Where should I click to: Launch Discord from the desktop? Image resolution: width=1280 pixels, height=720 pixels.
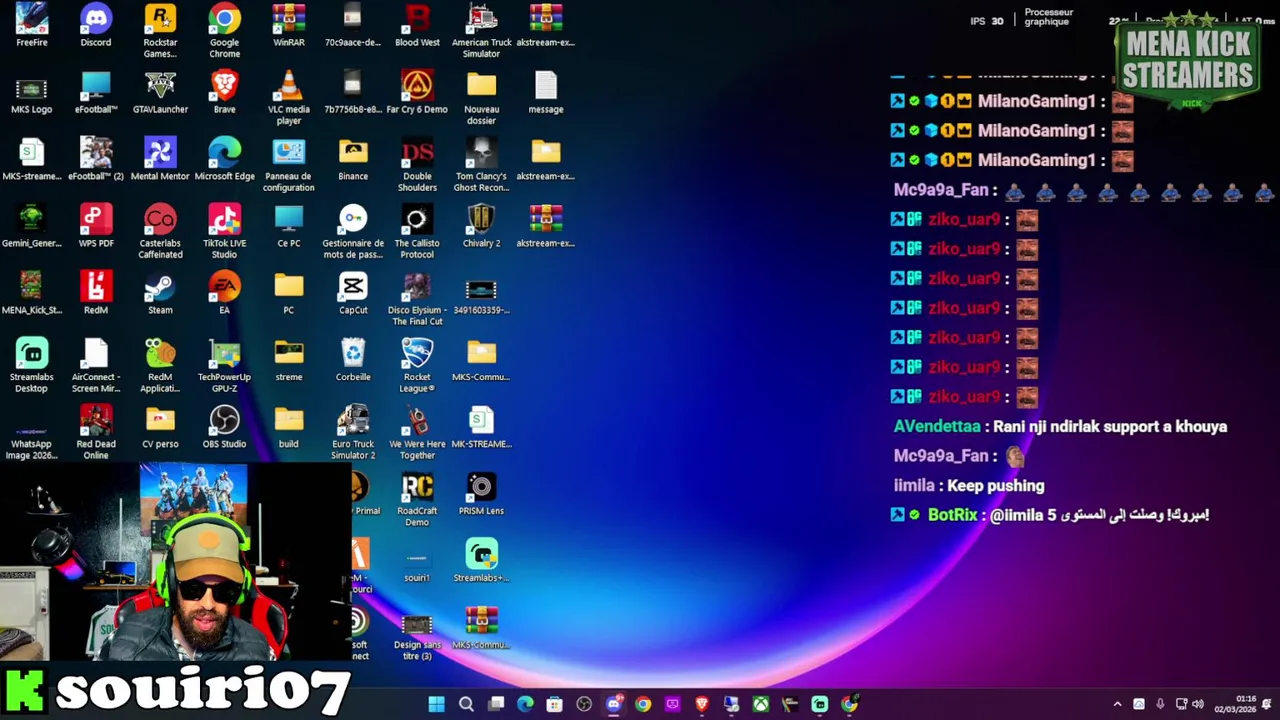(x=96, y=25)
